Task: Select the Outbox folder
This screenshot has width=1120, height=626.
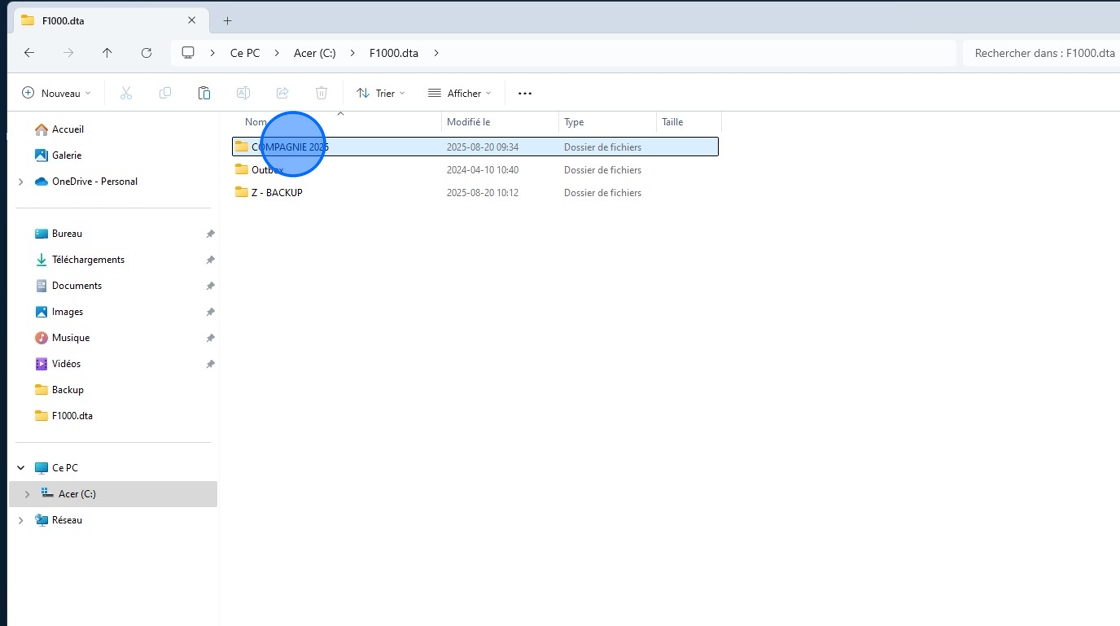Action: (x=475, y=170)
